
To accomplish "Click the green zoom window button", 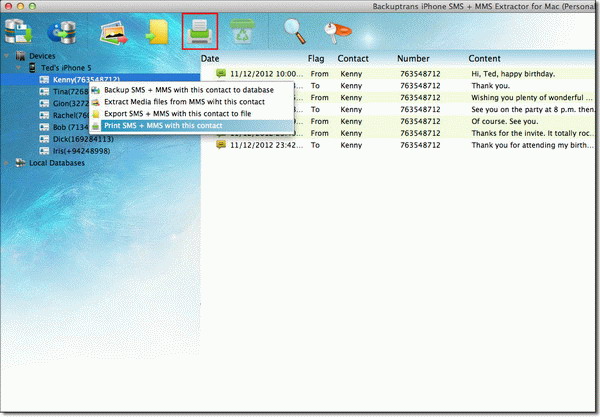I will click(33, 6).
